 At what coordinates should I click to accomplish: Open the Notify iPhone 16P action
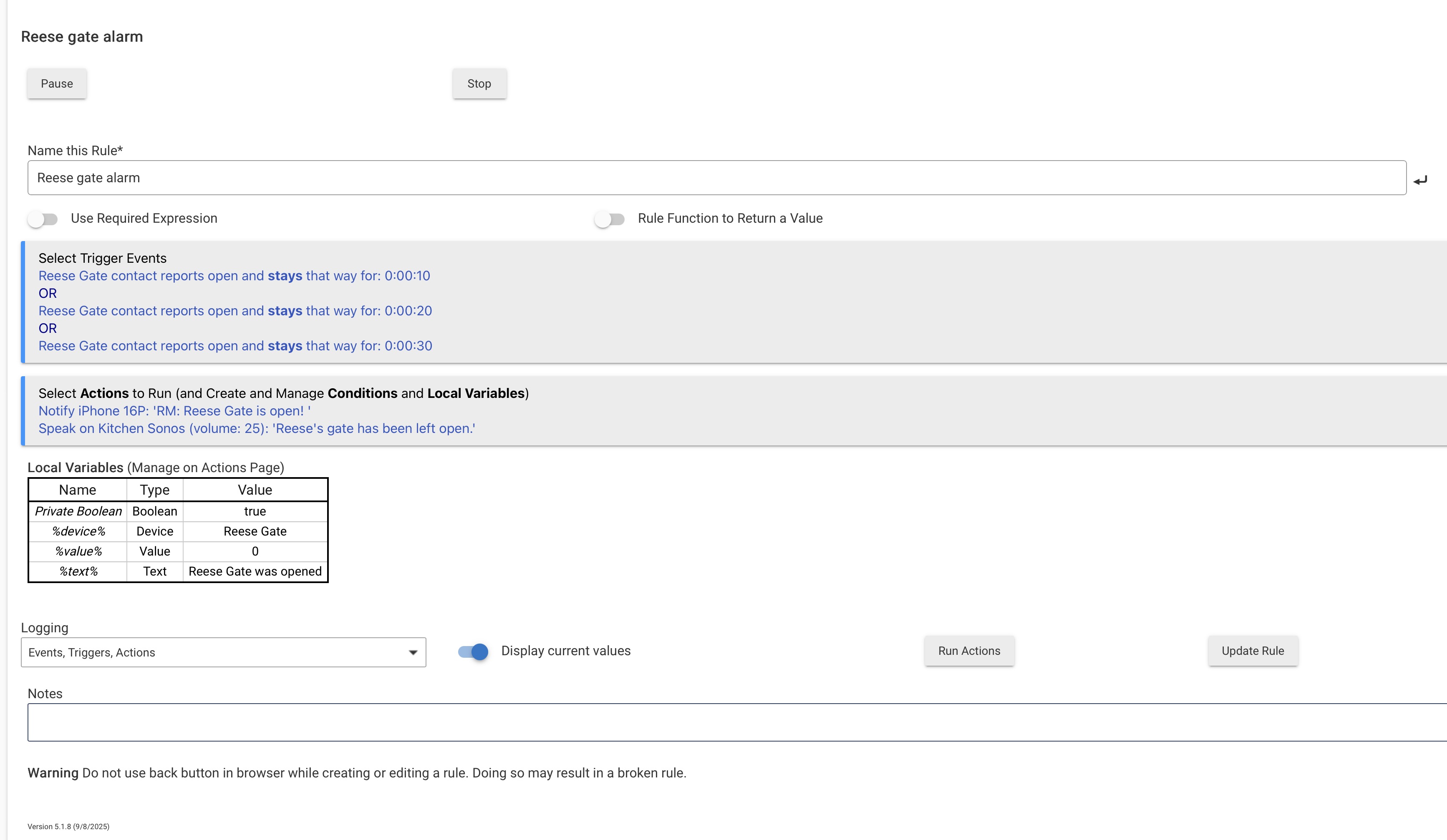point(174,410)
